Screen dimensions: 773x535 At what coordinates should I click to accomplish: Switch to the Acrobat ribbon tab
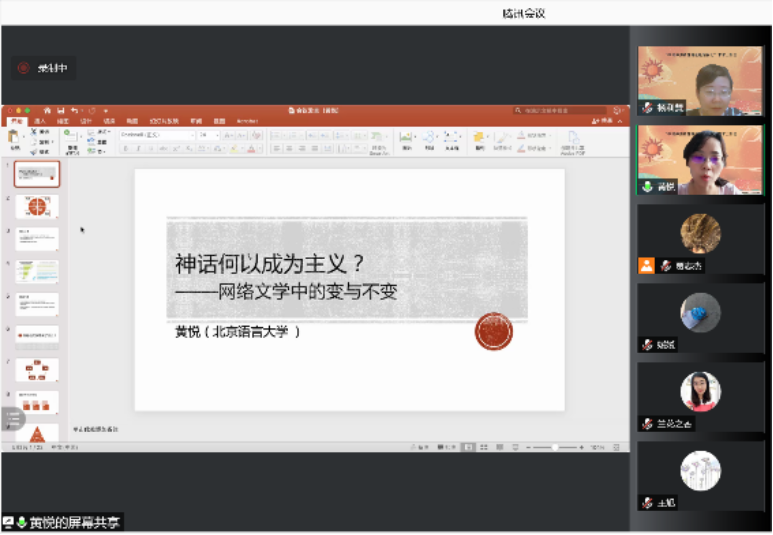tap(246, 121)
